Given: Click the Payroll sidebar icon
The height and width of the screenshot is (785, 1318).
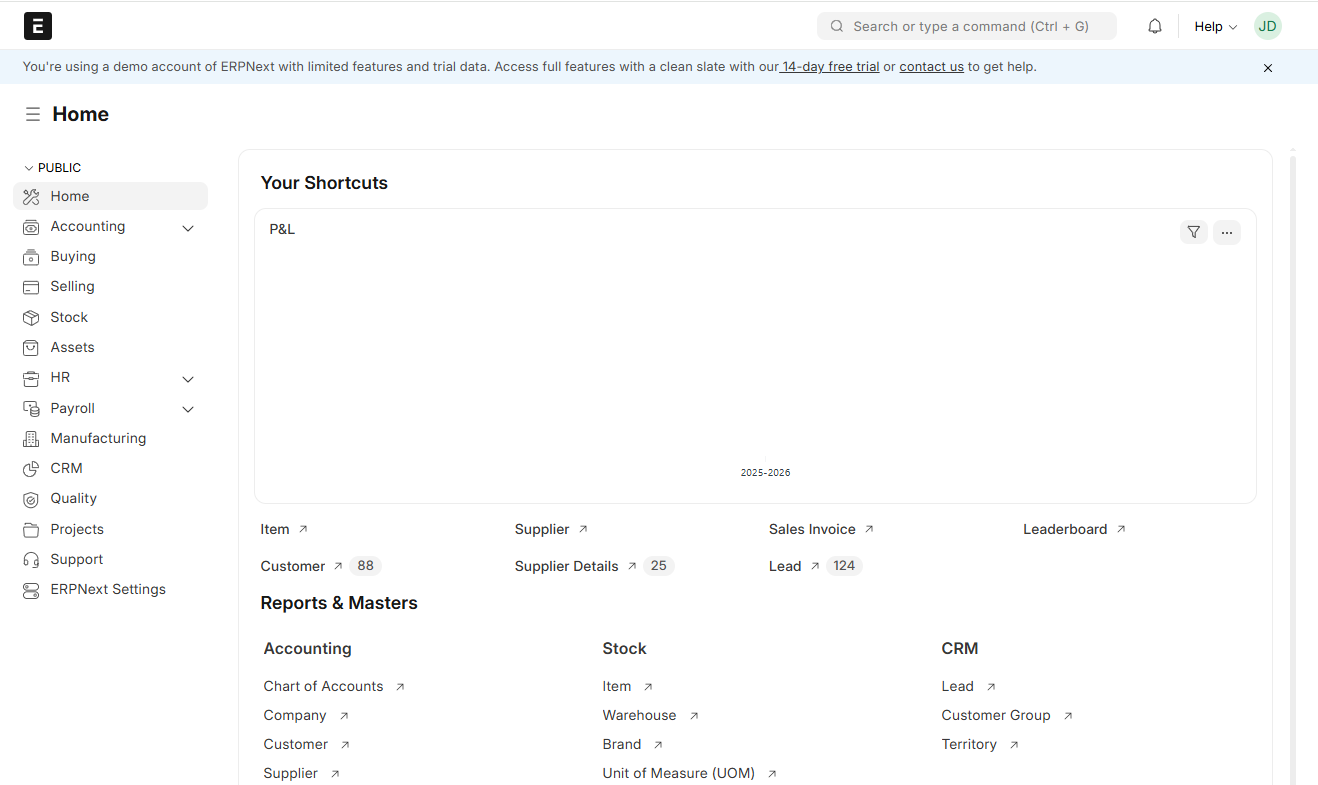Looking at the screenshot, I should click(31, 408).
